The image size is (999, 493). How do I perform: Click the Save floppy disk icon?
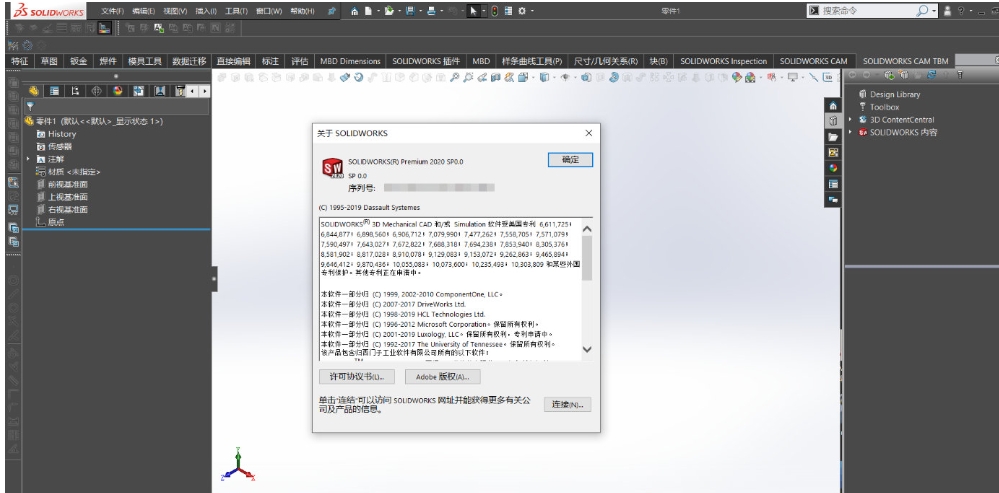(x=410, y=11)
